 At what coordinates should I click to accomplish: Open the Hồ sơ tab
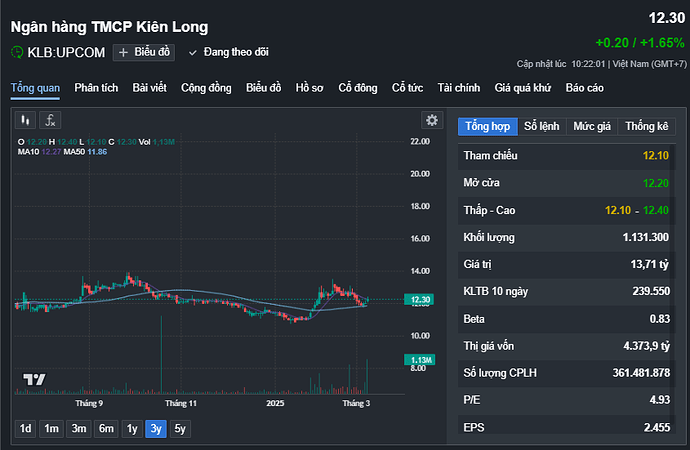[309, 88]
